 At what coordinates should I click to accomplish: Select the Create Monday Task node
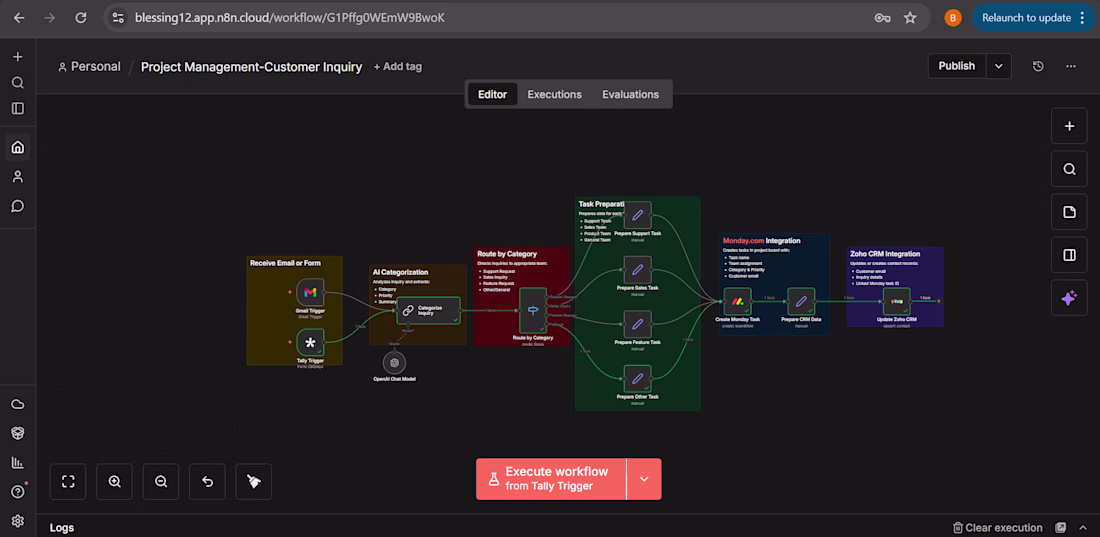point(737,301)
